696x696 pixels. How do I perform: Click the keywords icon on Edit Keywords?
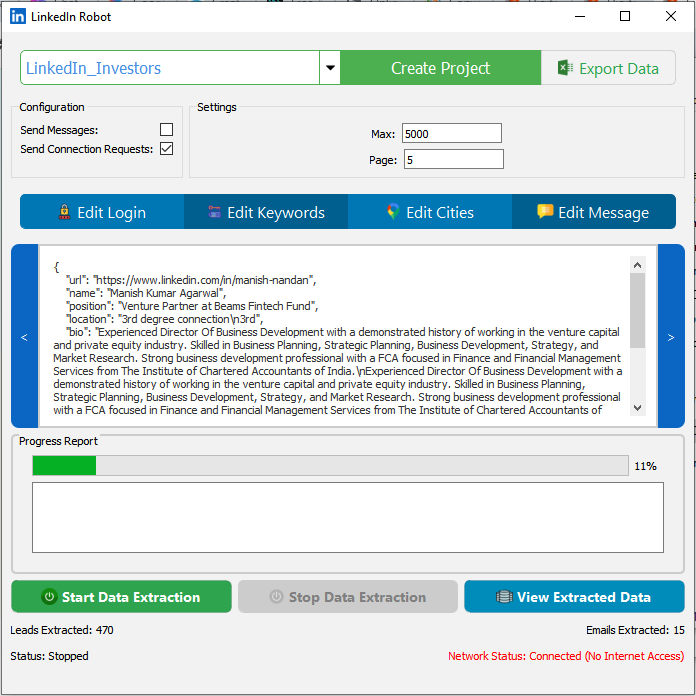(214, 212)
